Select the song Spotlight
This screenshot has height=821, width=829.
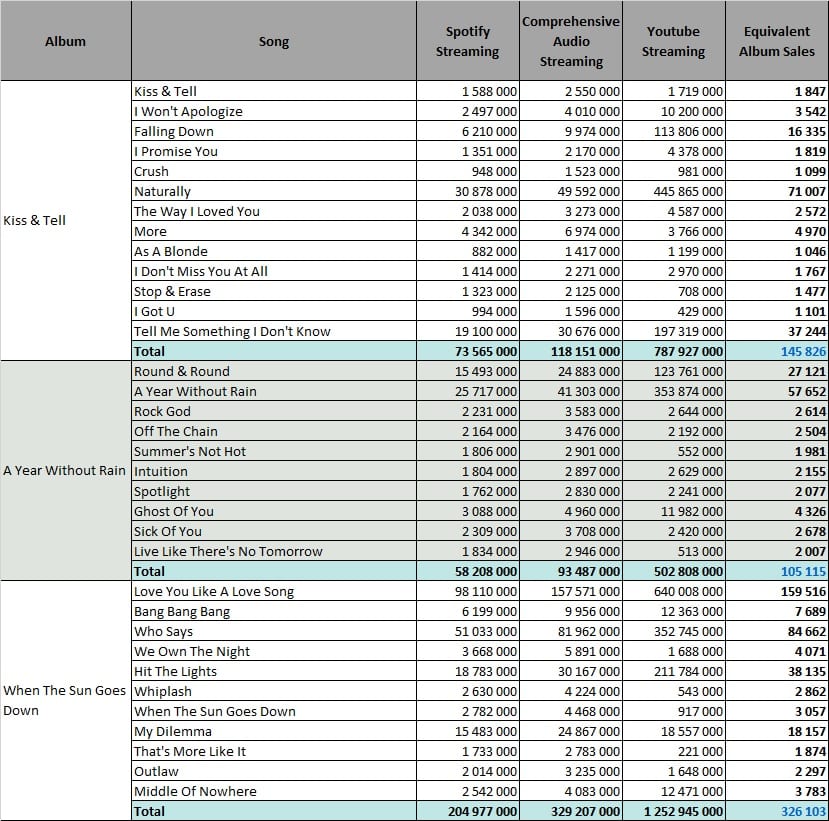click(x=274, y=491)
